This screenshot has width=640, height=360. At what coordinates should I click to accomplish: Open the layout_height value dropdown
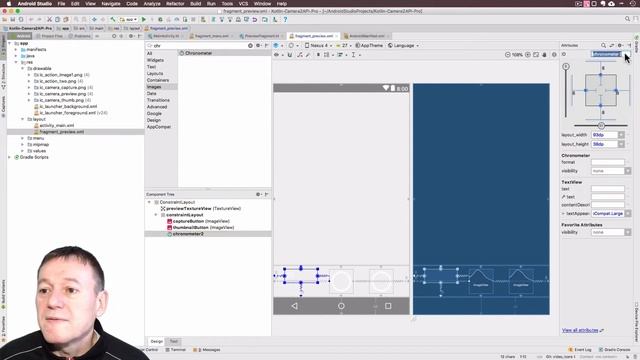coord(621,144)
